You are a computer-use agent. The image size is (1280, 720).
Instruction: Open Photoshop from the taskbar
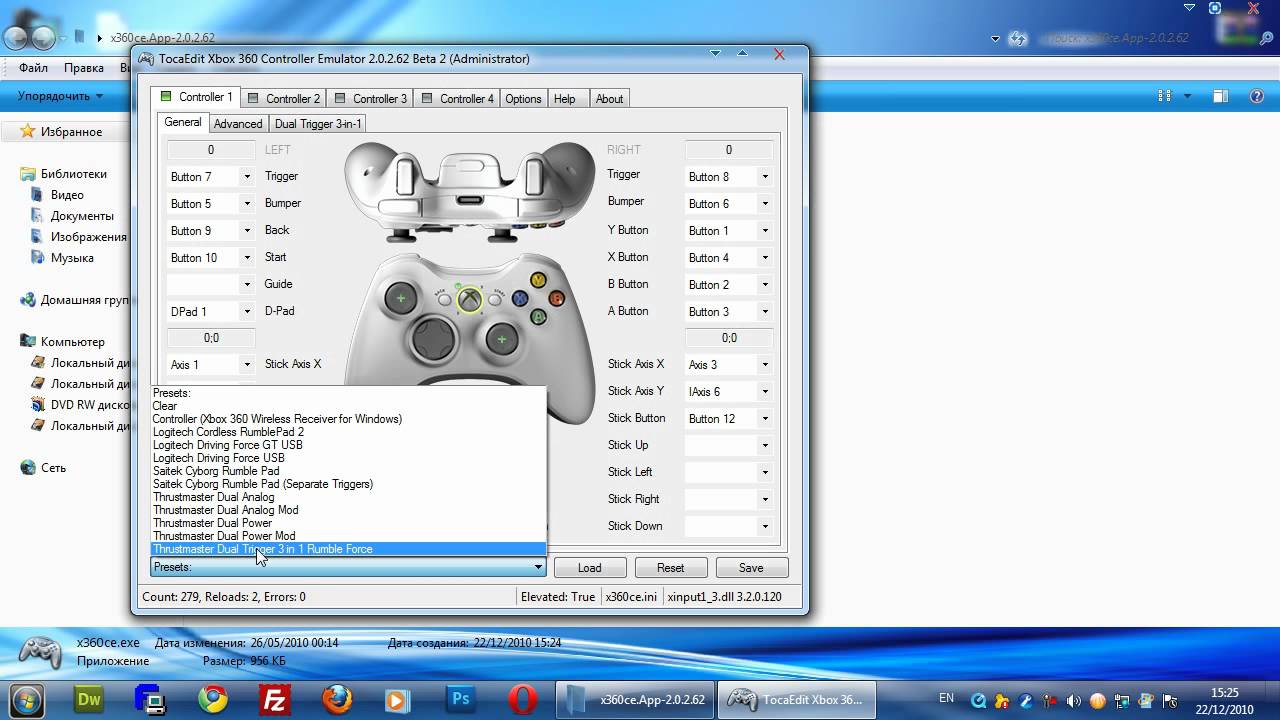tap(461, 699)
